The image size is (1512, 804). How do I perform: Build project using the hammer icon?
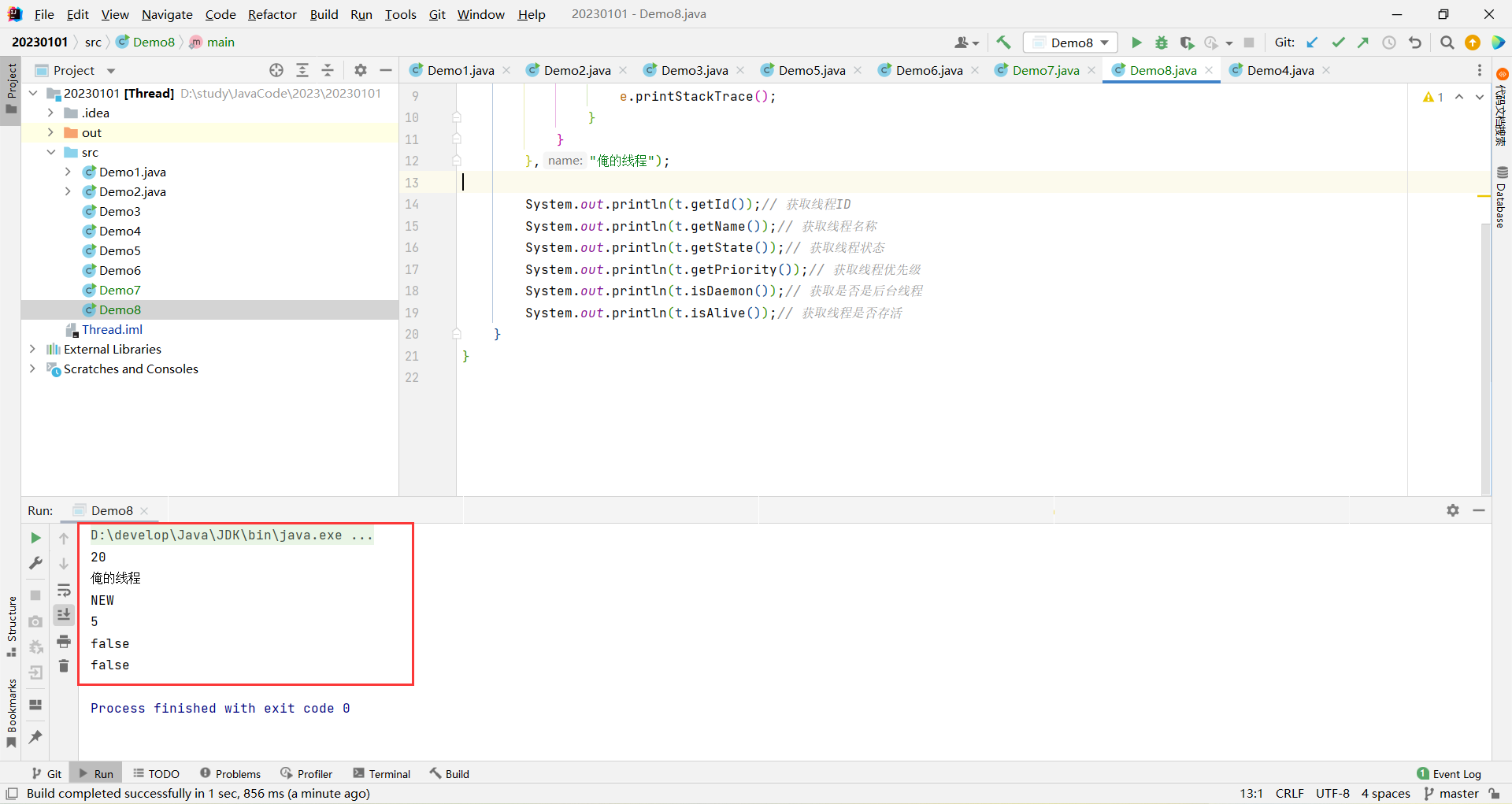click(1003, 43)
